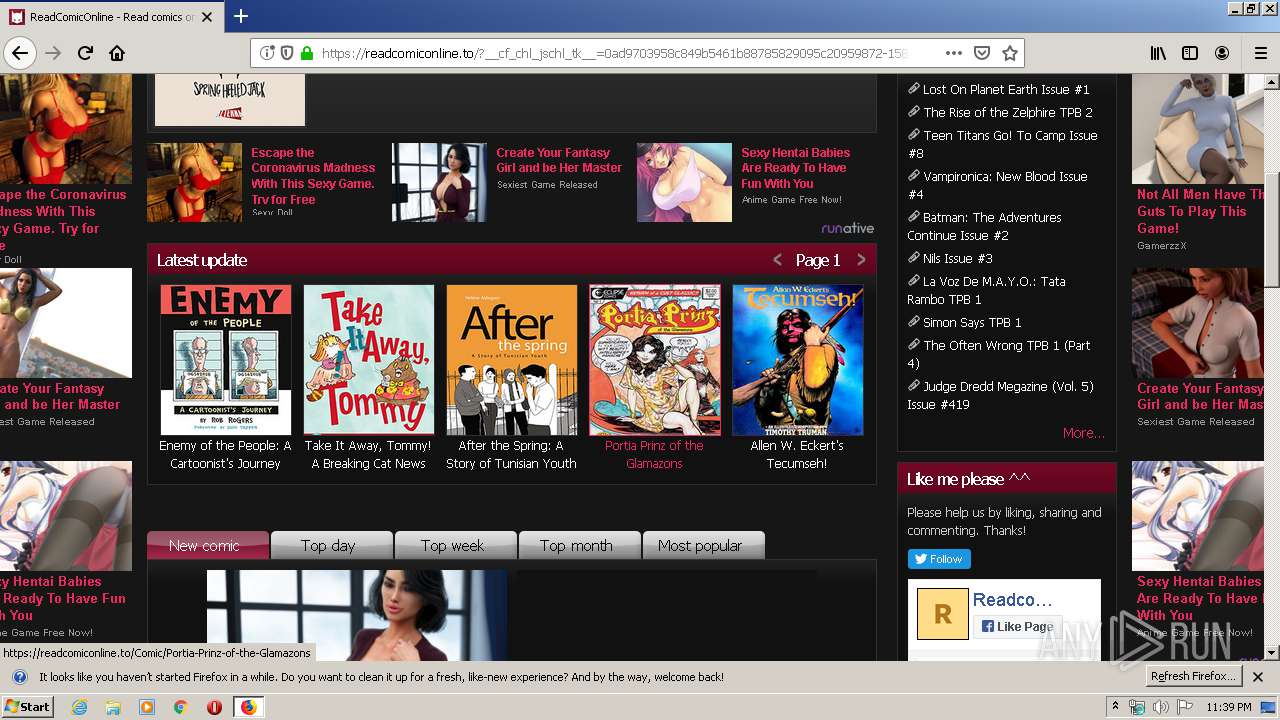Open Windows Media Player from taskbar

[x=147, y=707]
